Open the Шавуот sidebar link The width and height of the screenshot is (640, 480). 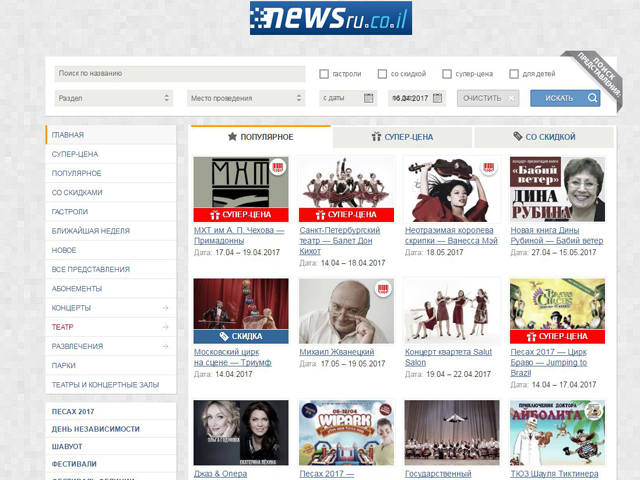click(x=67, y=447)
